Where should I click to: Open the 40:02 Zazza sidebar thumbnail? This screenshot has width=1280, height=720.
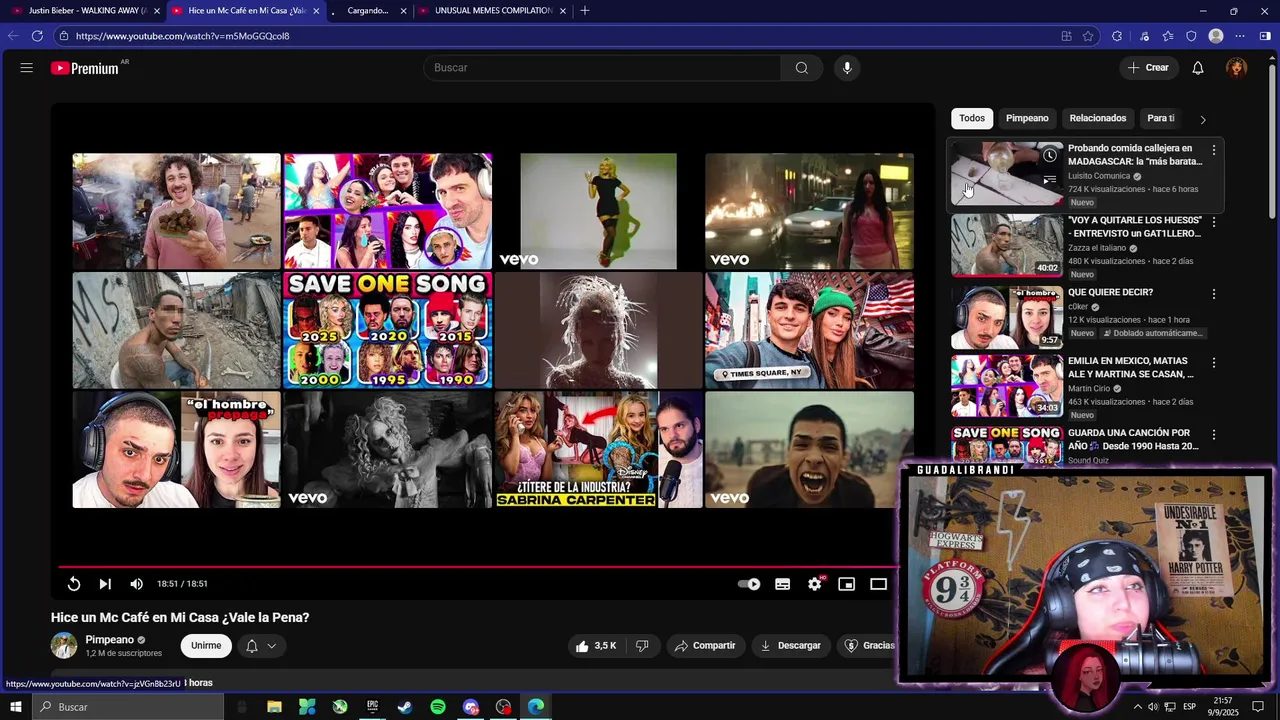point(1007,245)
